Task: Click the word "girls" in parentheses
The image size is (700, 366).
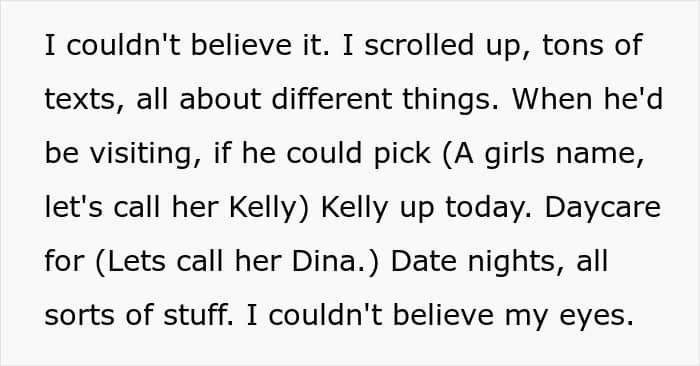Action: click(x=514, y=154)
